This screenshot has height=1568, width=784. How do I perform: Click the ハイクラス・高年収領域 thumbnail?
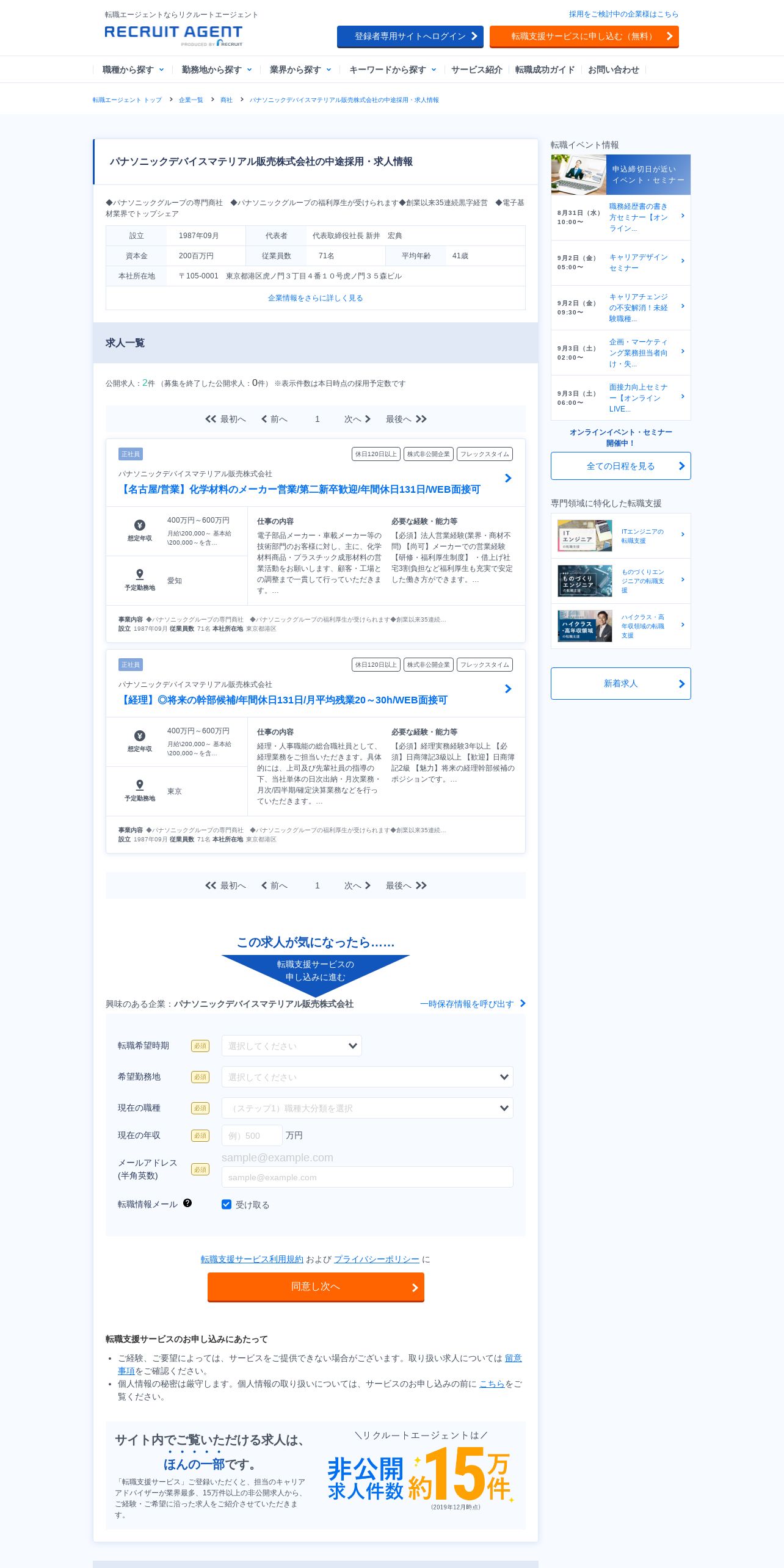coord(585,626)
